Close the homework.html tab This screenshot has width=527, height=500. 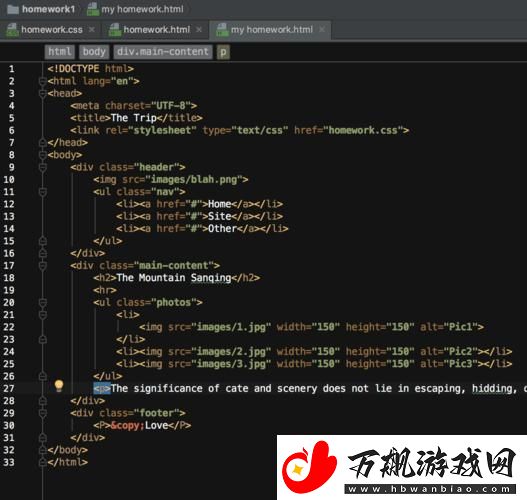click(199, 30)
